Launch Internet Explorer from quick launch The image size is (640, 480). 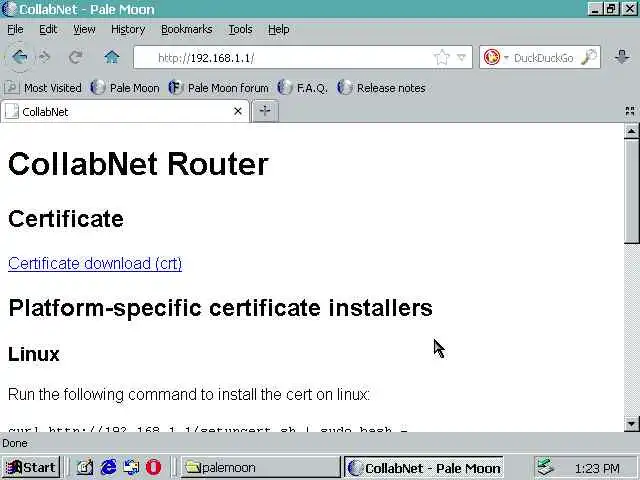108,467
